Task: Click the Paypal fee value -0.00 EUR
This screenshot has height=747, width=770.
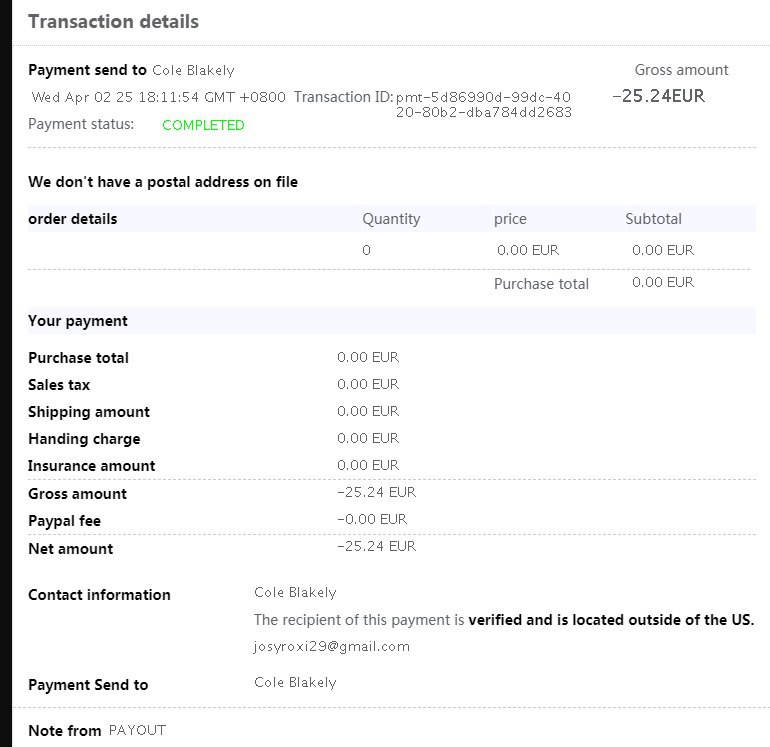Action: 372,519
